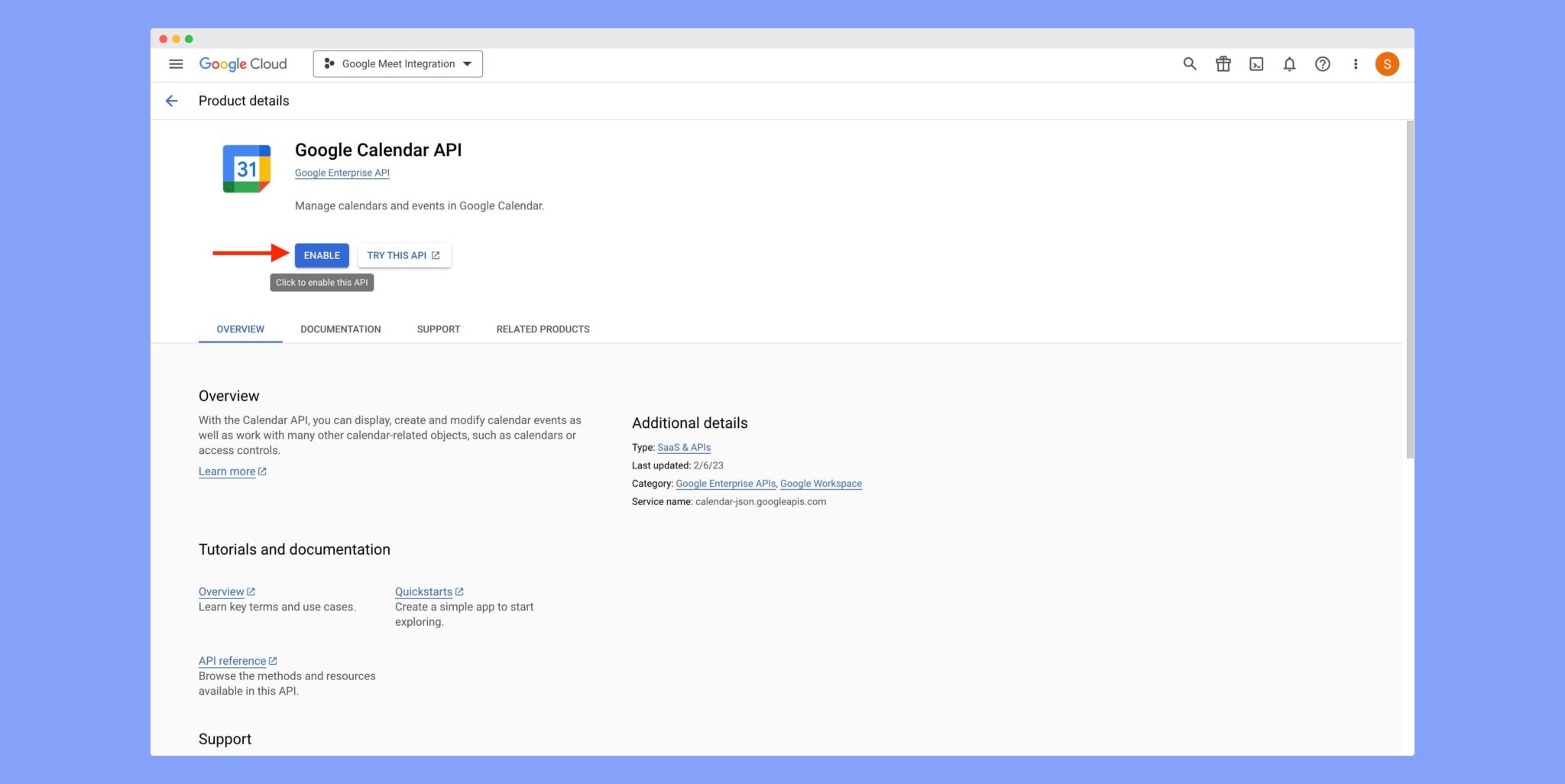Image resolution: width=1565 pixels, height=784 pixels.
Task: Open the navigation hamburger menu
Action: tap(176, 64)
